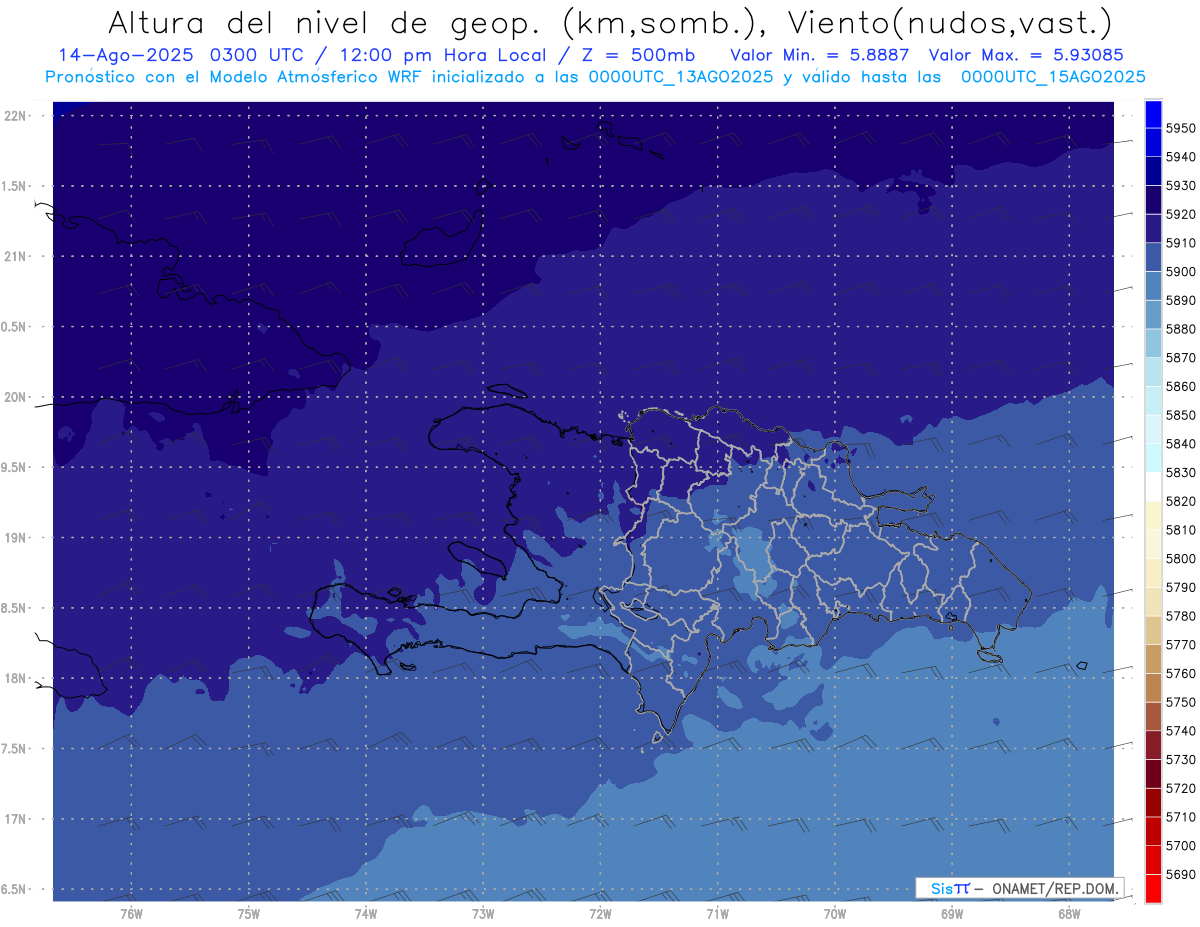Click the '75W' longitude label
This screenshot has width=1200, height=927.
tap(249, 914)
